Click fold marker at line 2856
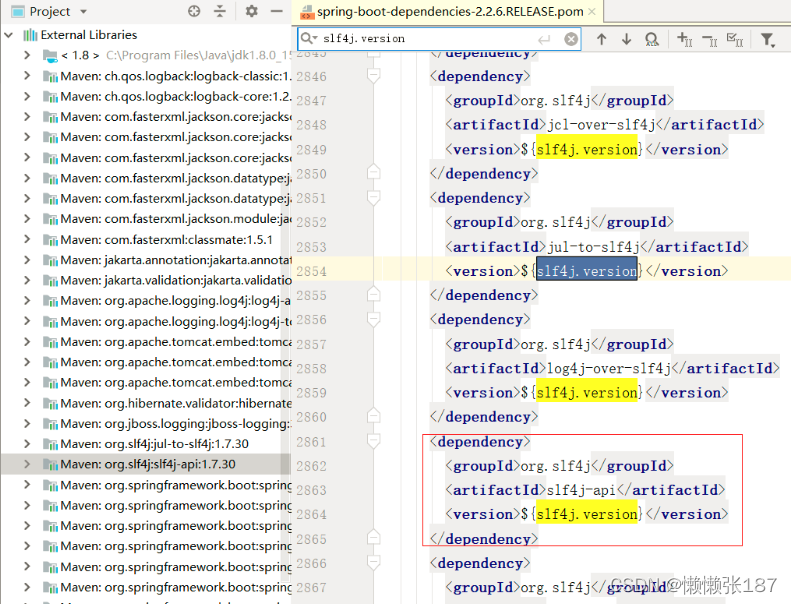 pos(373,320)
